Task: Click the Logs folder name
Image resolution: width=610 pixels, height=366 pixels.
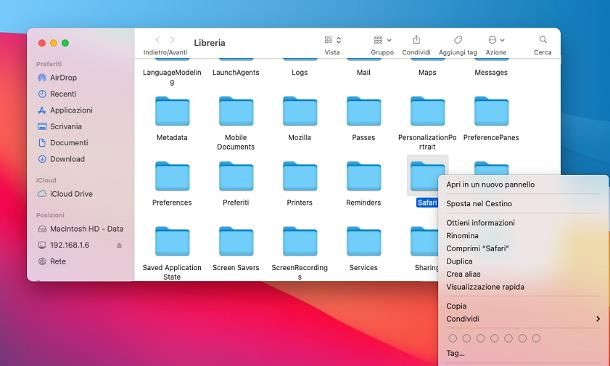Action: click(300, 72)
